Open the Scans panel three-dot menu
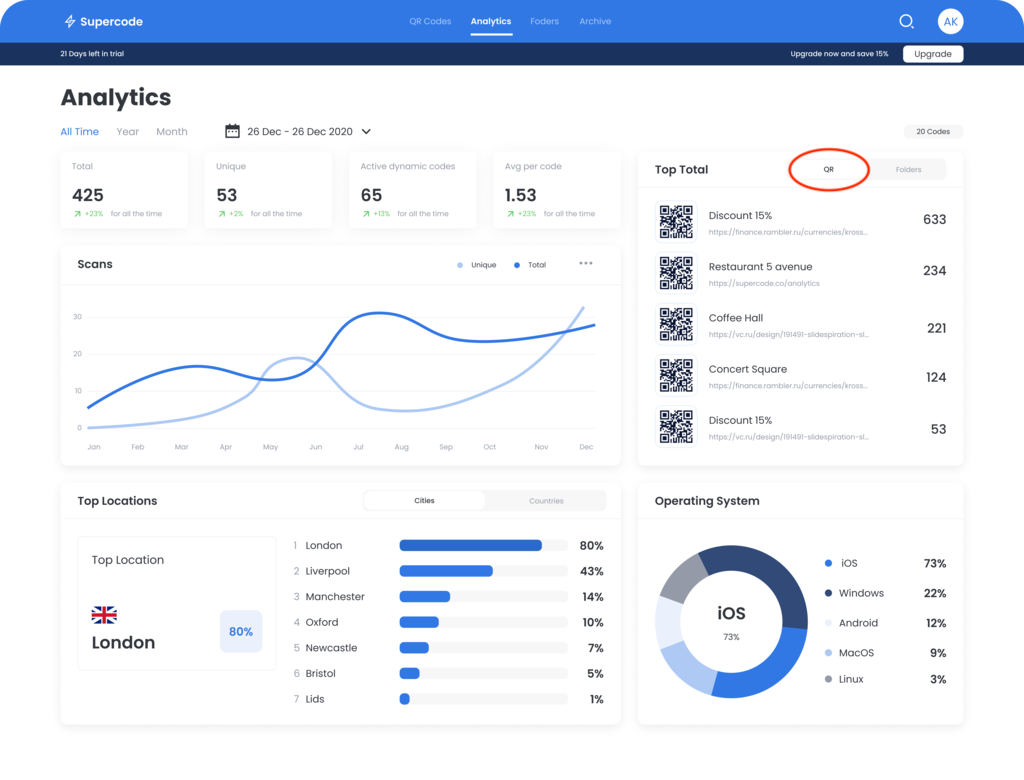 [585, 264]
